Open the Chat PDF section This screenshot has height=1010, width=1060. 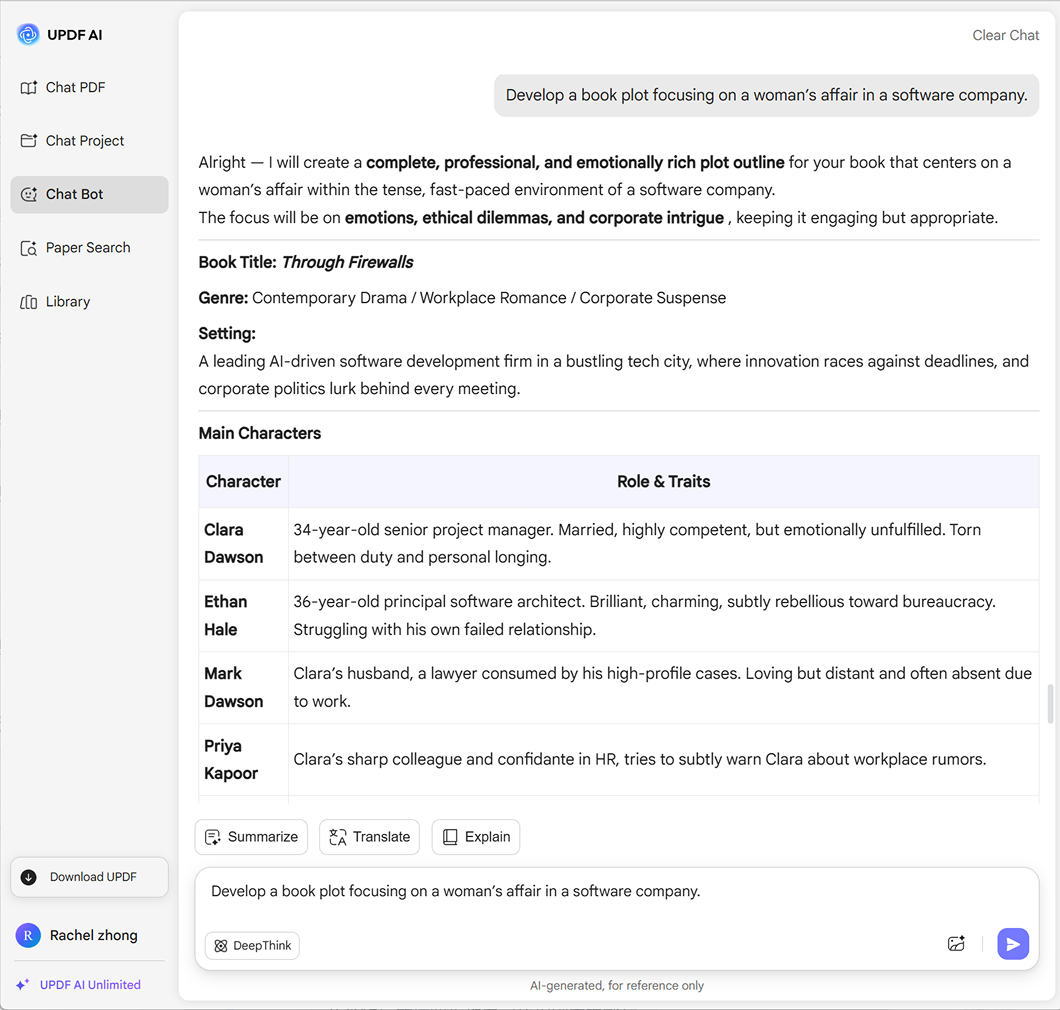click(x=75, y=88)
